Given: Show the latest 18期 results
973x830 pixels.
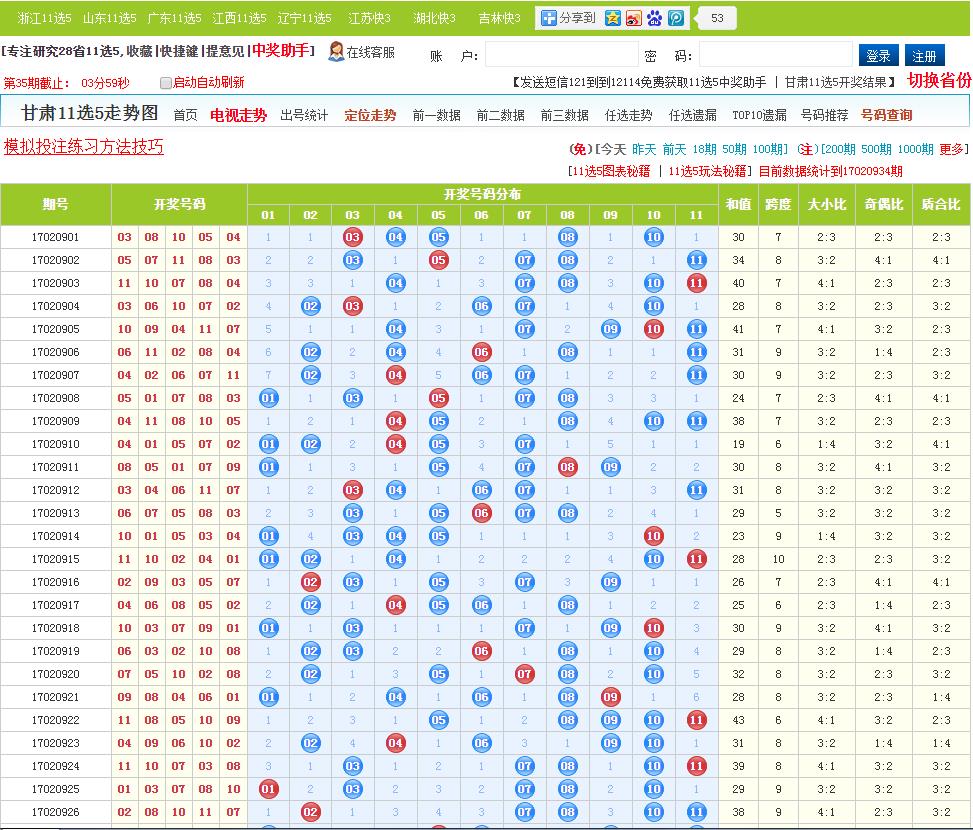Looking at the screenshot, I should click(x=704, y=149).
